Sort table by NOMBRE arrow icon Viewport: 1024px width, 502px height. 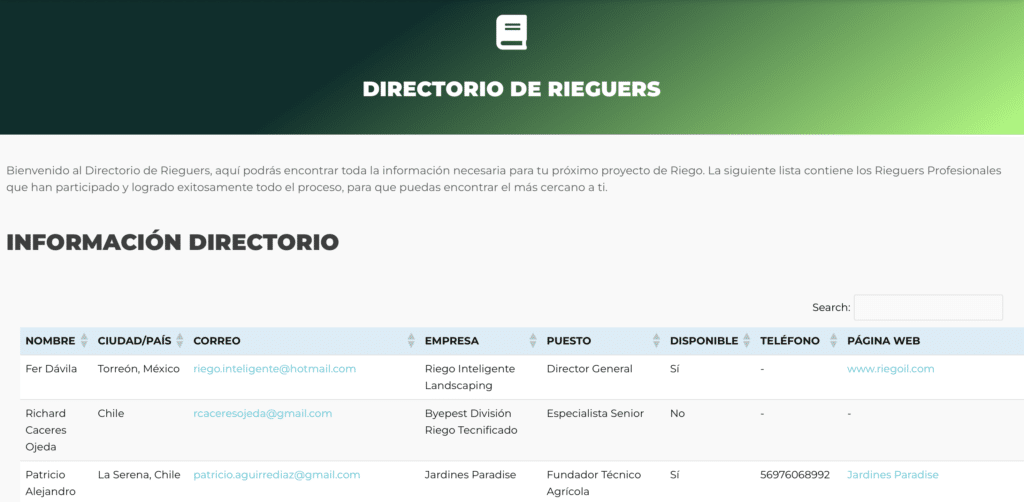[x=84, y=341]
